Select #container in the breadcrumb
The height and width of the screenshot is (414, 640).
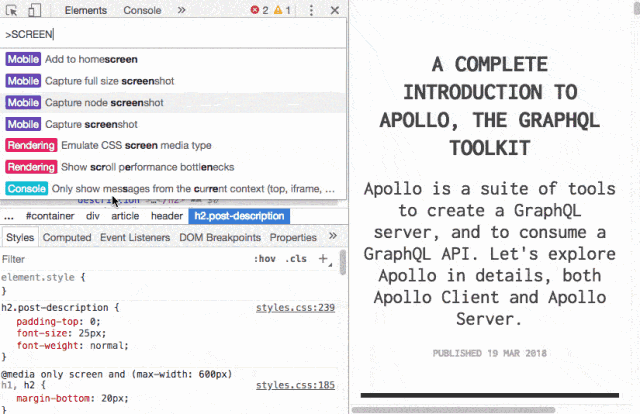click(50, 216)
